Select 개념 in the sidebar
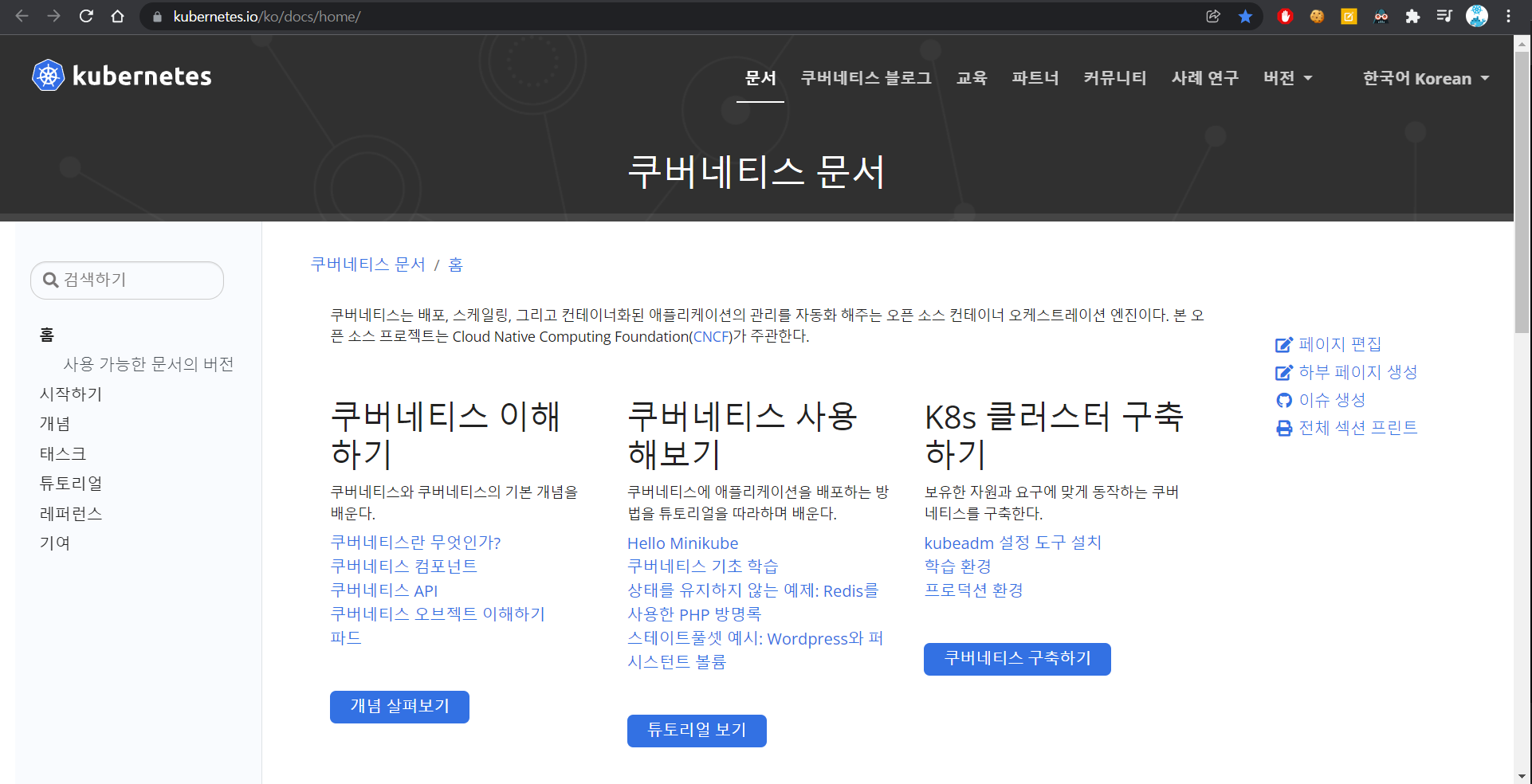1532x784 pixels. coord(55,424)
